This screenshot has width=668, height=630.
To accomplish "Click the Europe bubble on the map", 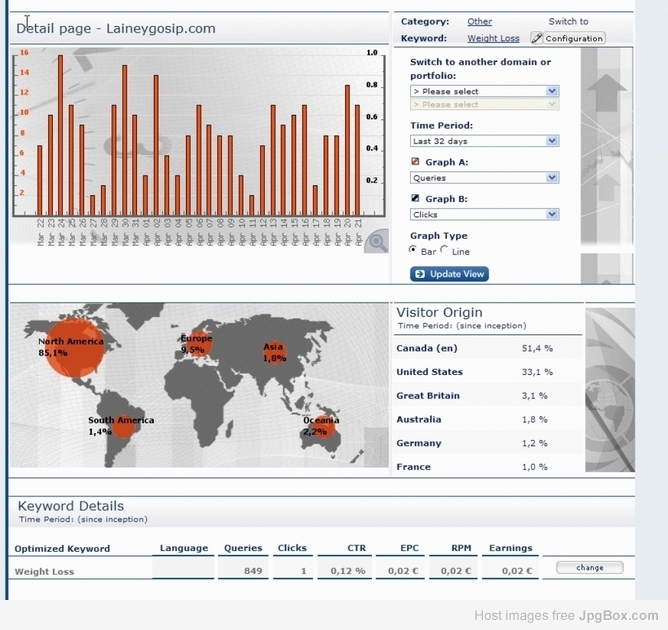I will pyautogui.click(x=199, y=342).
